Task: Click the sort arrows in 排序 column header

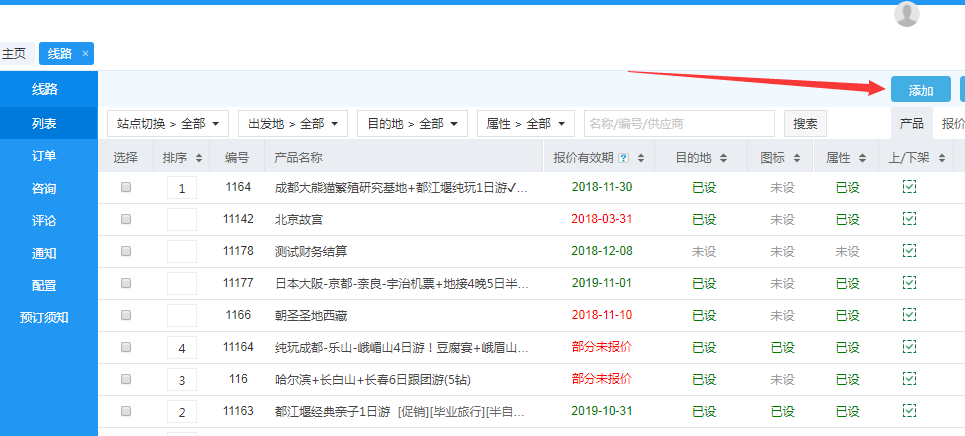Action: (198, 158)
